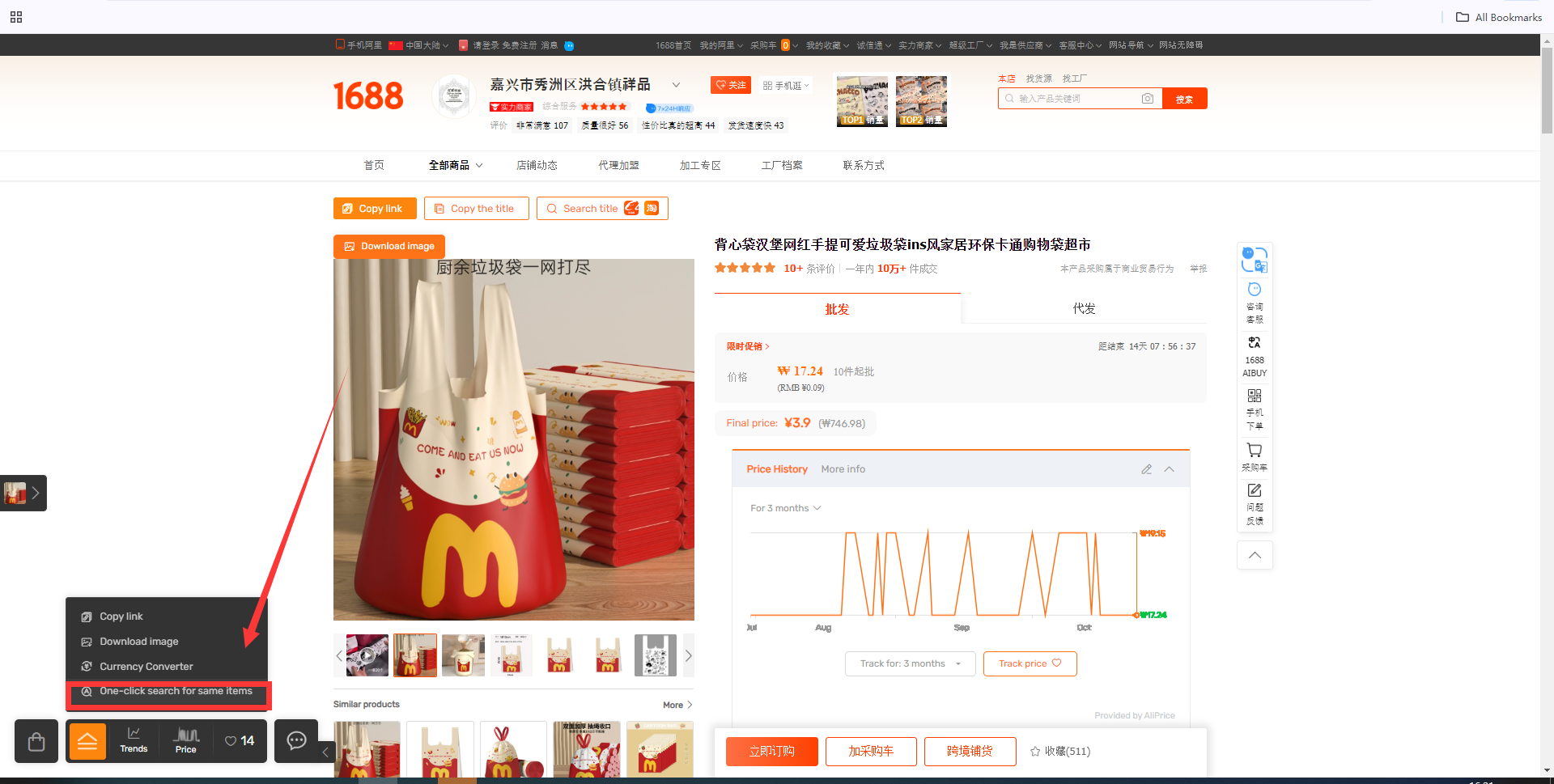Open 1688 AIBUY sidebar icon
This screenshot has height=784, width=1554.
point(1255,357)
